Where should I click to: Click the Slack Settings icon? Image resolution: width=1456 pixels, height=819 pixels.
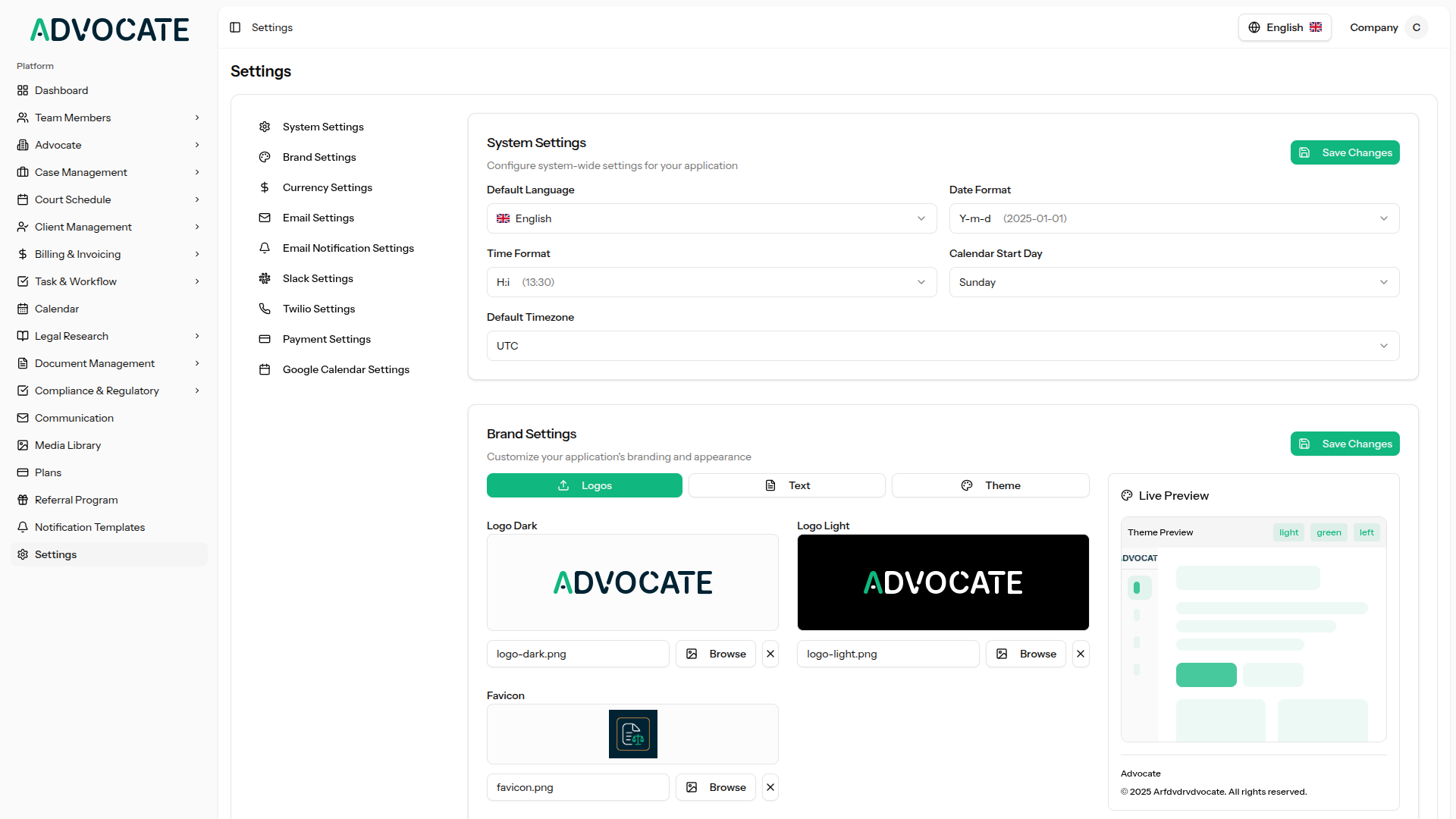pyautogui.click(x=265, y=278)
